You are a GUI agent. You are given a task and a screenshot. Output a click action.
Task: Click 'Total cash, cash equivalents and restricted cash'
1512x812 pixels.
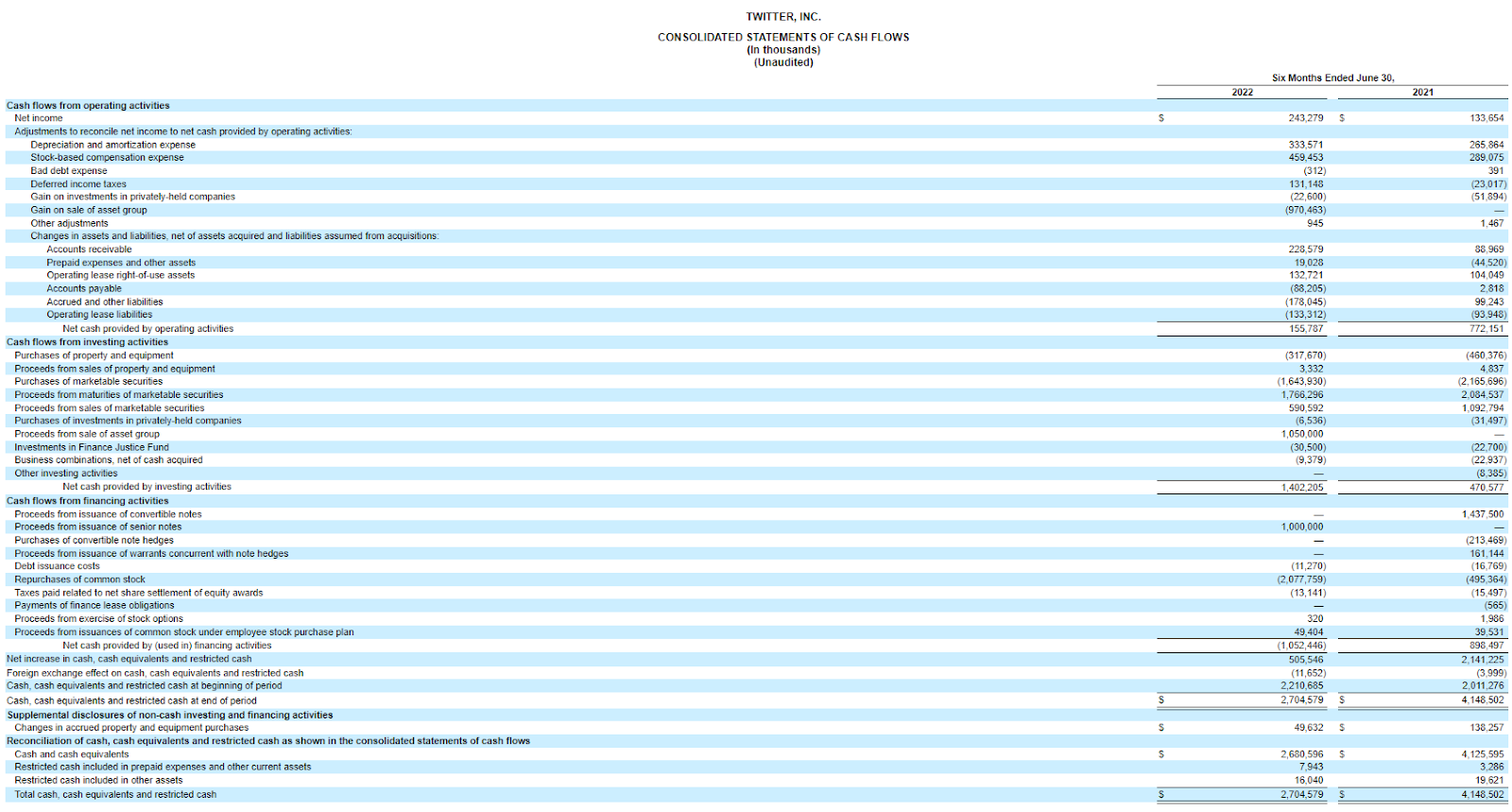tap(115, 795)
